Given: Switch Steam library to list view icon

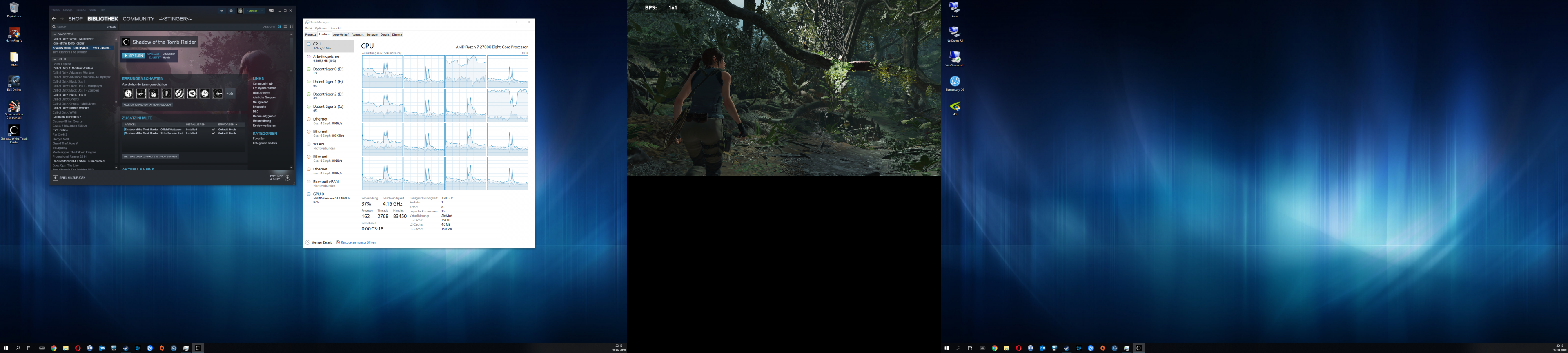Looking at the screenshot, I should 285,27.
